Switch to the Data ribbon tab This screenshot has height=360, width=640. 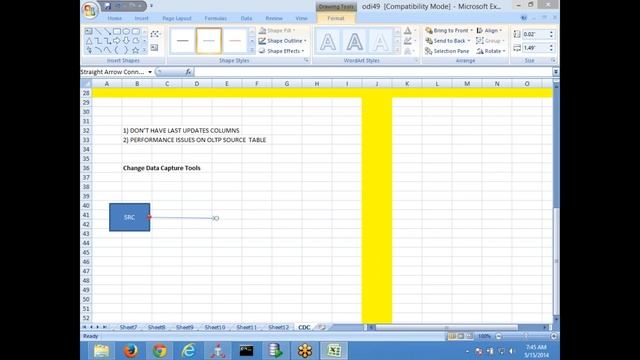pyautogui.click(x=246, y=18)
